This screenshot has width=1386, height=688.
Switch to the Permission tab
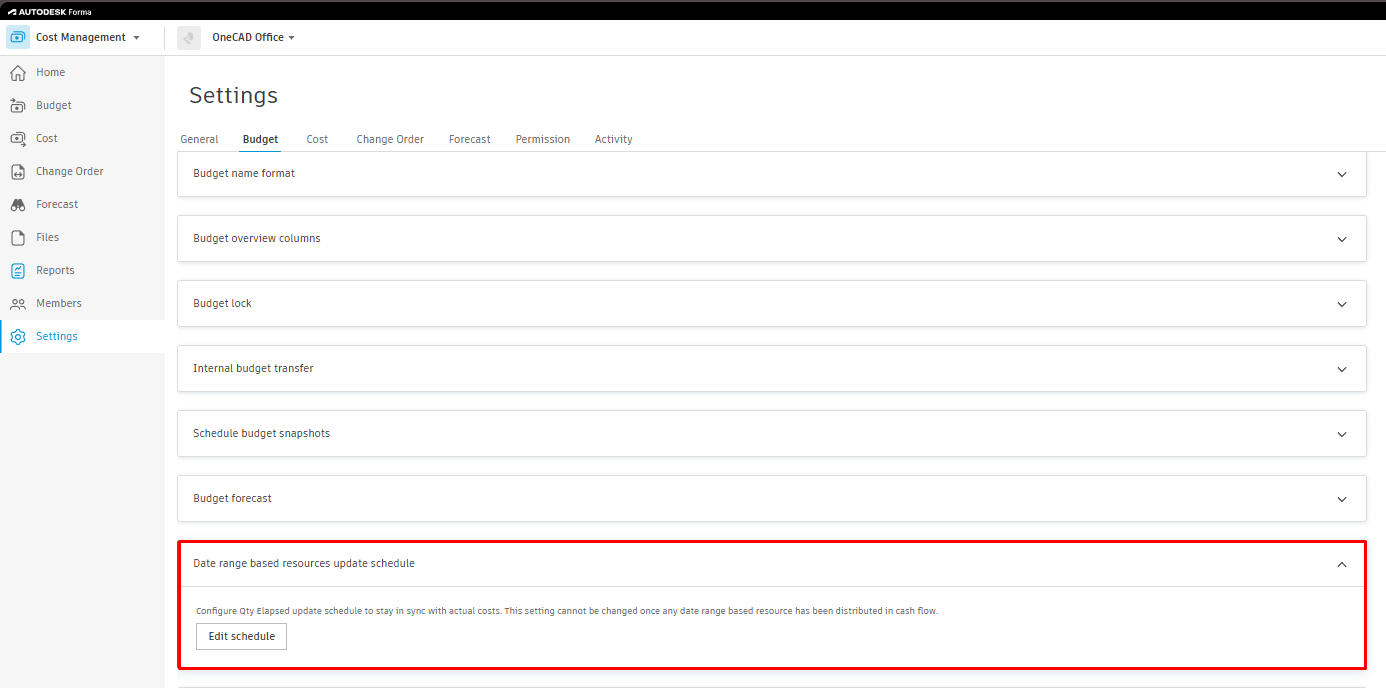[543, 139]
